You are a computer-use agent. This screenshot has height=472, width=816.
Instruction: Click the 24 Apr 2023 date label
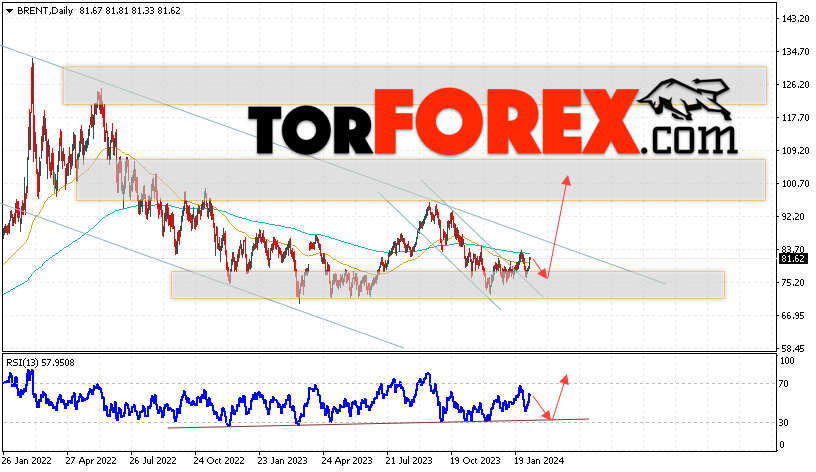tap(347, 461)
